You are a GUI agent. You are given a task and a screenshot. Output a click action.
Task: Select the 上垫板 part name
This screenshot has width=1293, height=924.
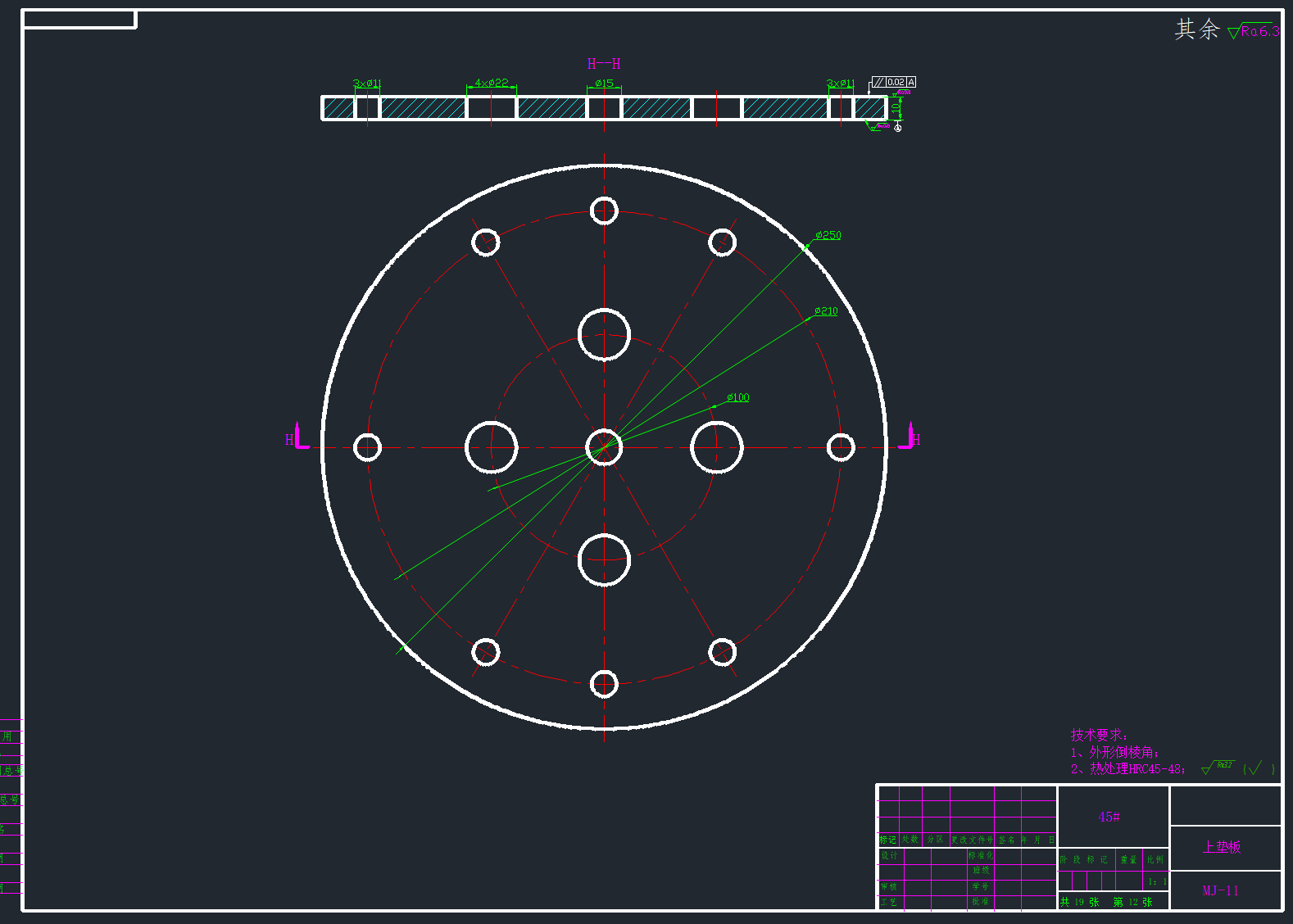1222,847
